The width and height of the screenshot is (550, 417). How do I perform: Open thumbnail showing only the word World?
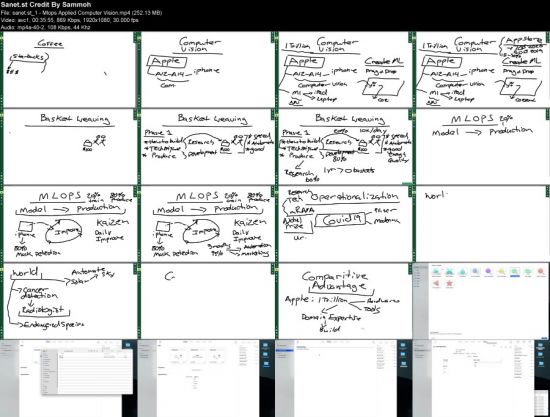[481, 224]
